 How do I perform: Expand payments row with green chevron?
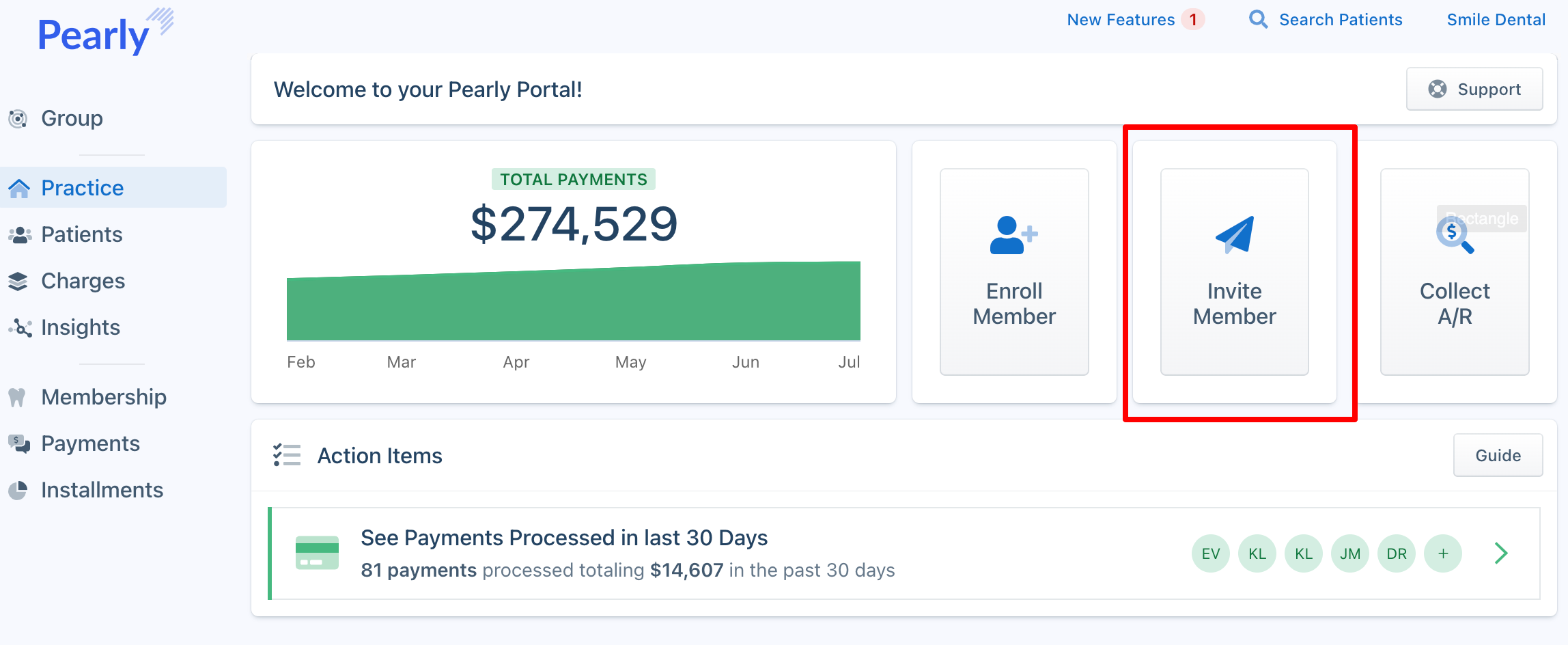[1500, 553]
